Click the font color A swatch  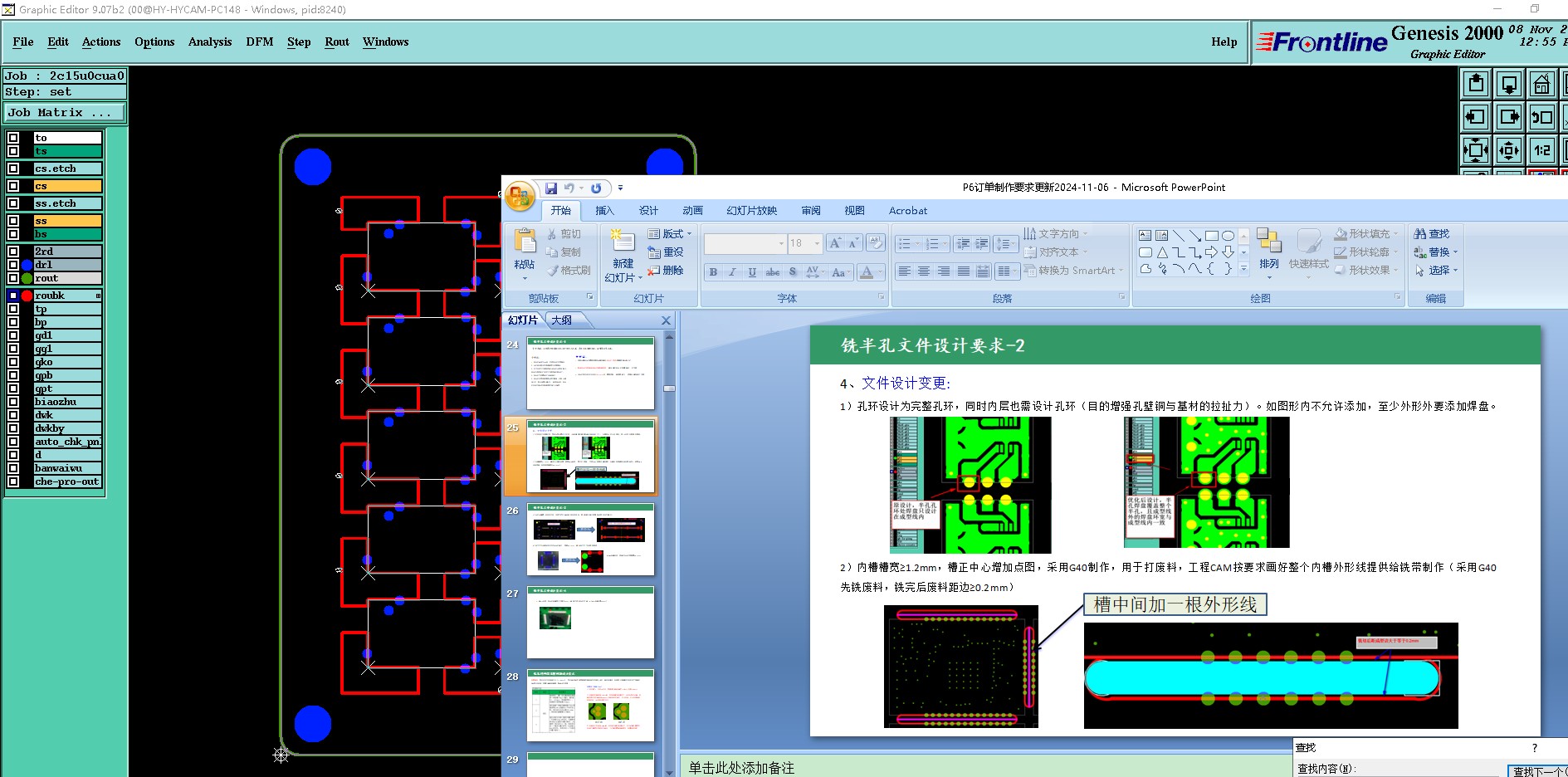pos(867,271)
